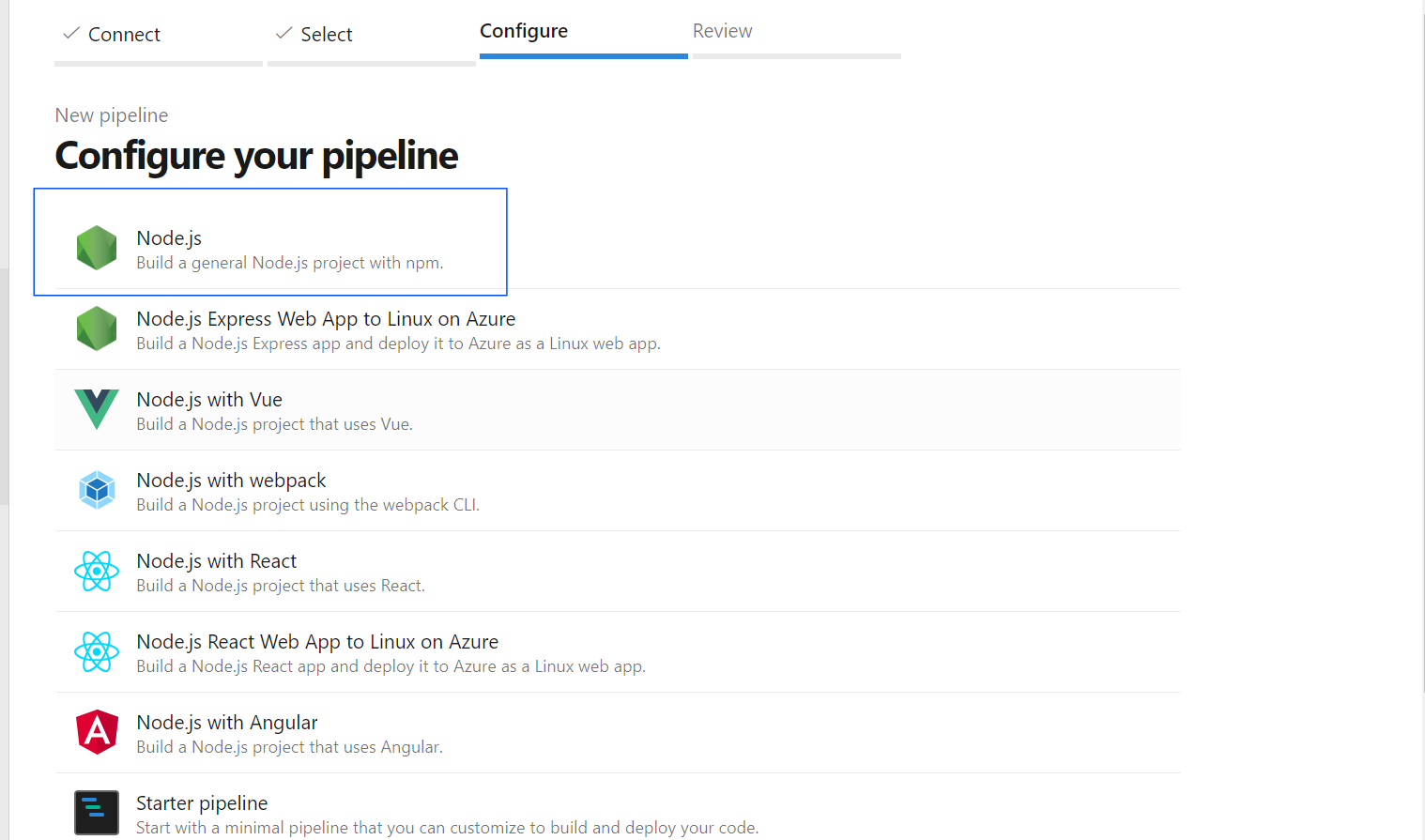Viewport: 1425px width, 840px height.
Task: Click the red Angular shield icon
Action: [97, 732]
